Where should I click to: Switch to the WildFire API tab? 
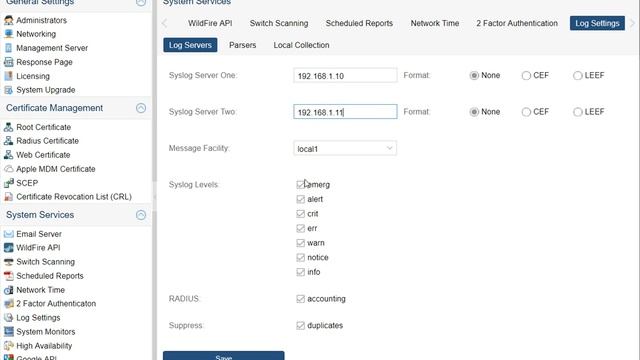click(x=210, y=23)
